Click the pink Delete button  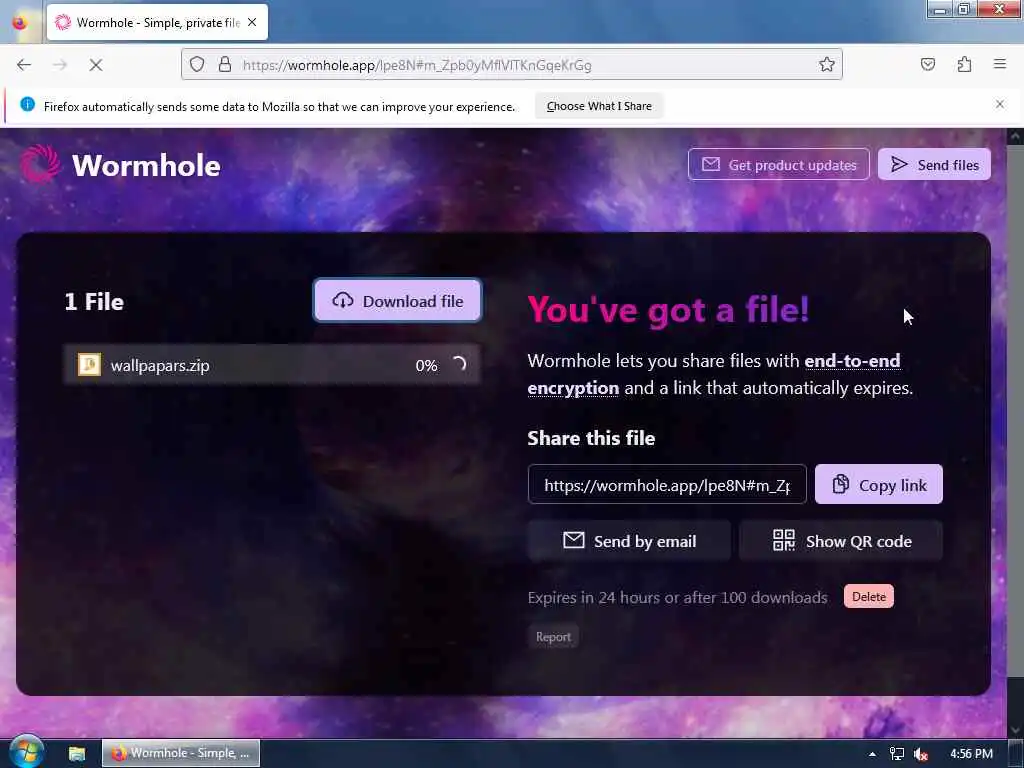pyautogui.click(x=869, y=597)
